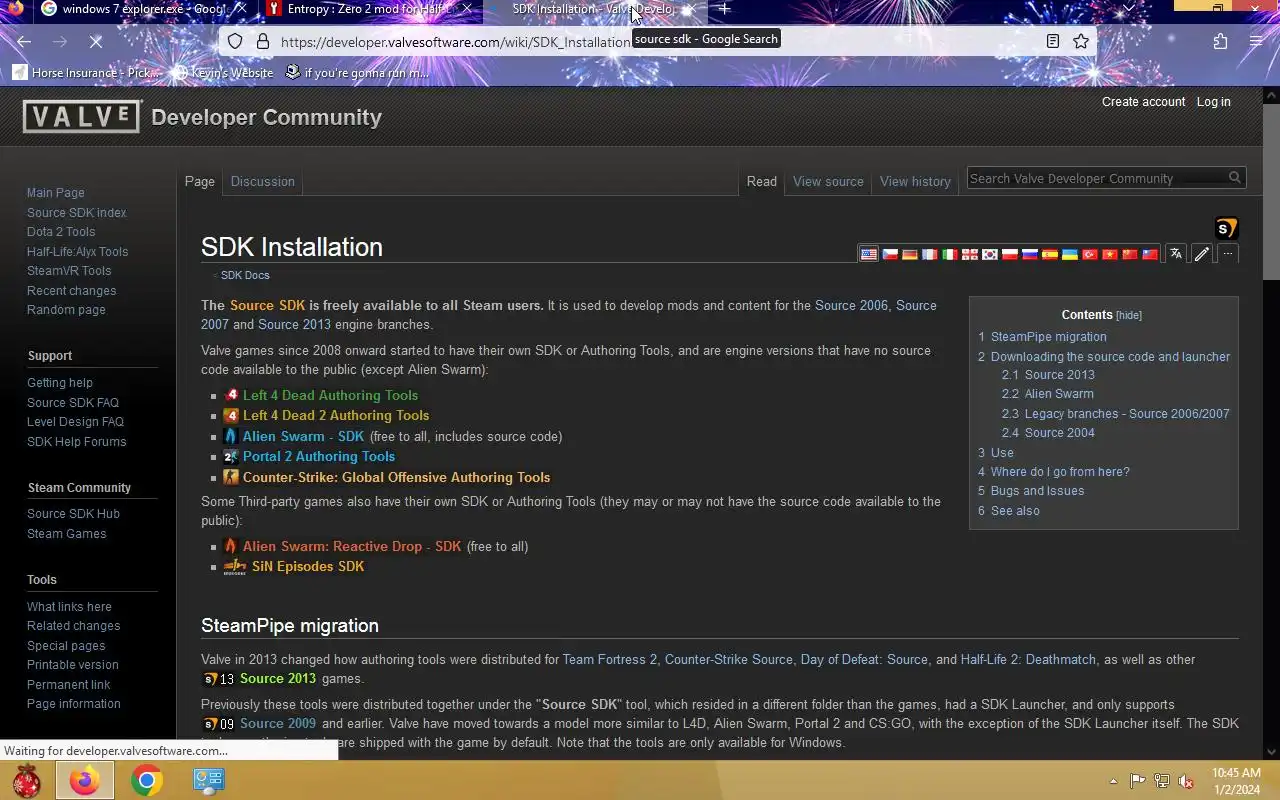Viewport: 1280px width, 800px height.
Task: Open Recent changes in sidebar
Action: 71,290
